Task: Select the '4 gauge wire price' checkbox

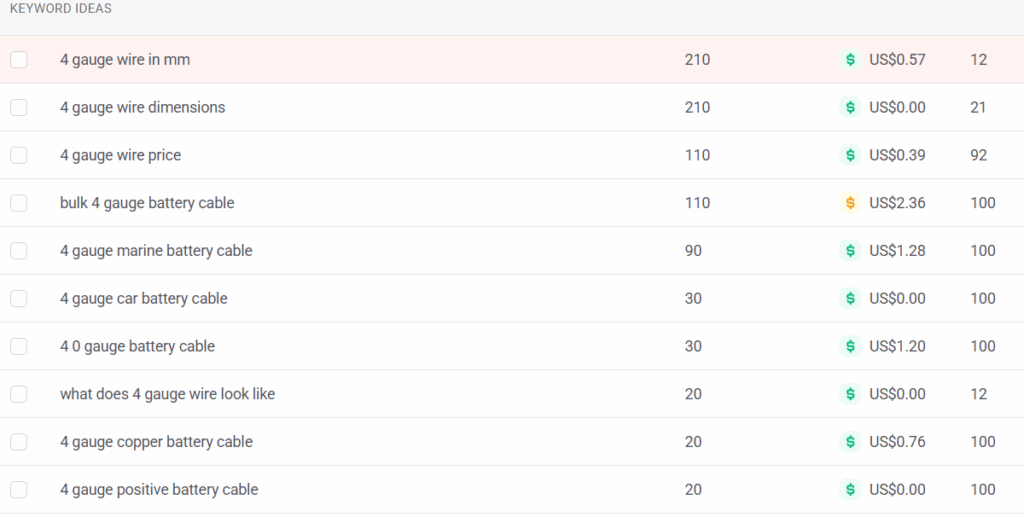Action: (19, 155)
